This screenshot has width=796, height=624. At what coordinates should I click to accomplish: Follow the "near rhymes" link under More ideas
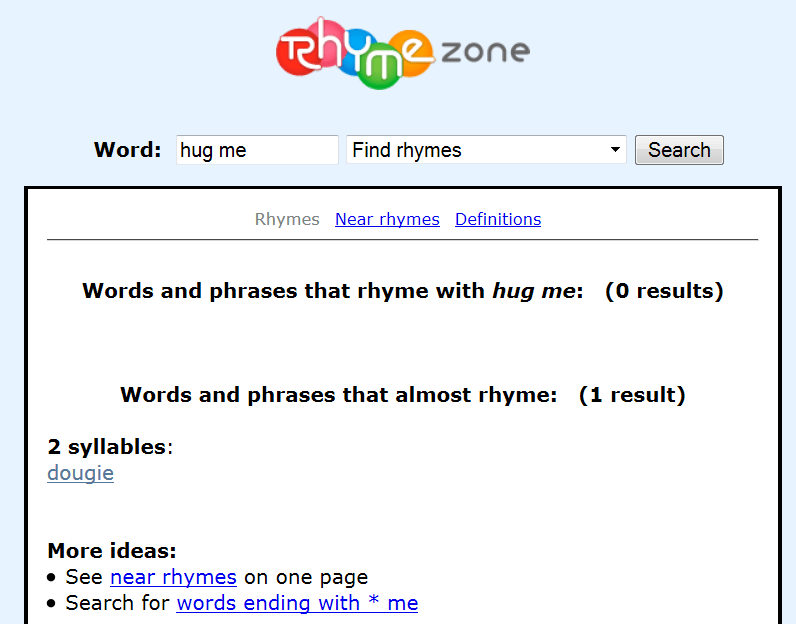[x=173, y=577]
